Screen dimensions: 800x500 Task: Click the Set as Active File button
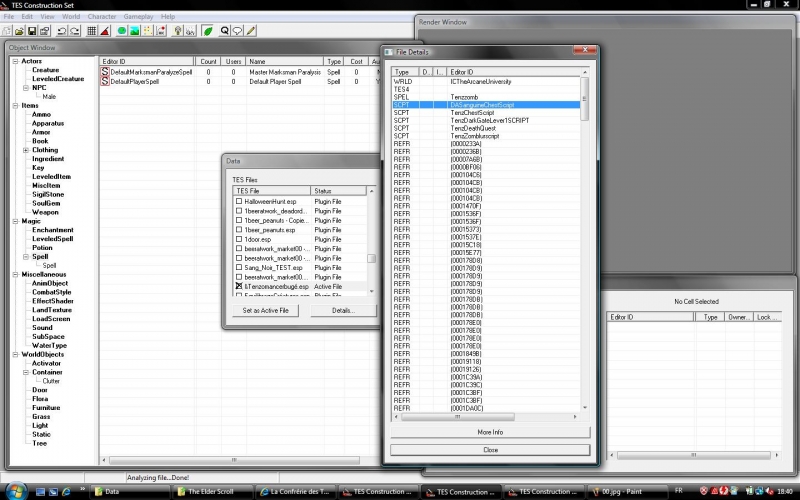coord(265,310)
